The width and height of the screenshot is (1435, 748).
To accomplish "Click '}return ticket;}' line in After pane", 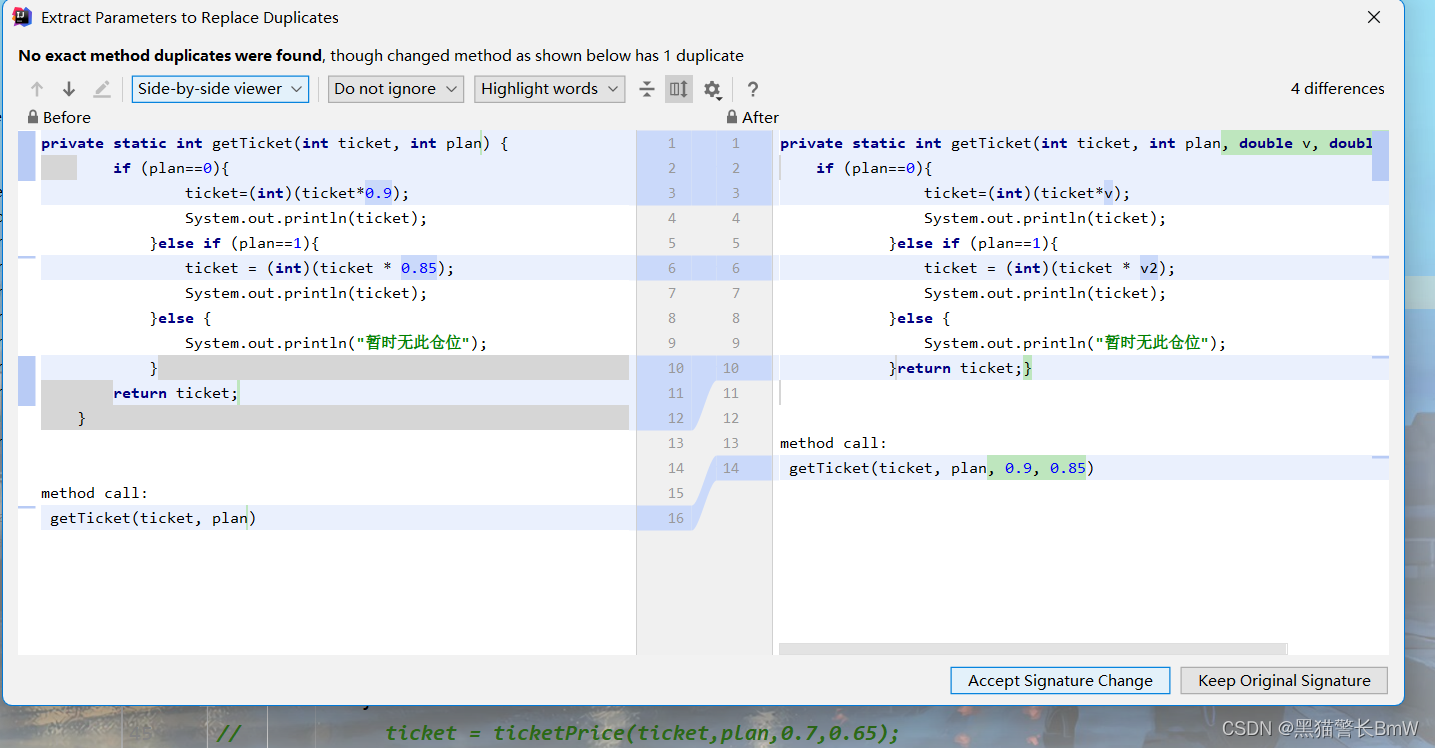I will pyautogui.click(x=960, y=368).
